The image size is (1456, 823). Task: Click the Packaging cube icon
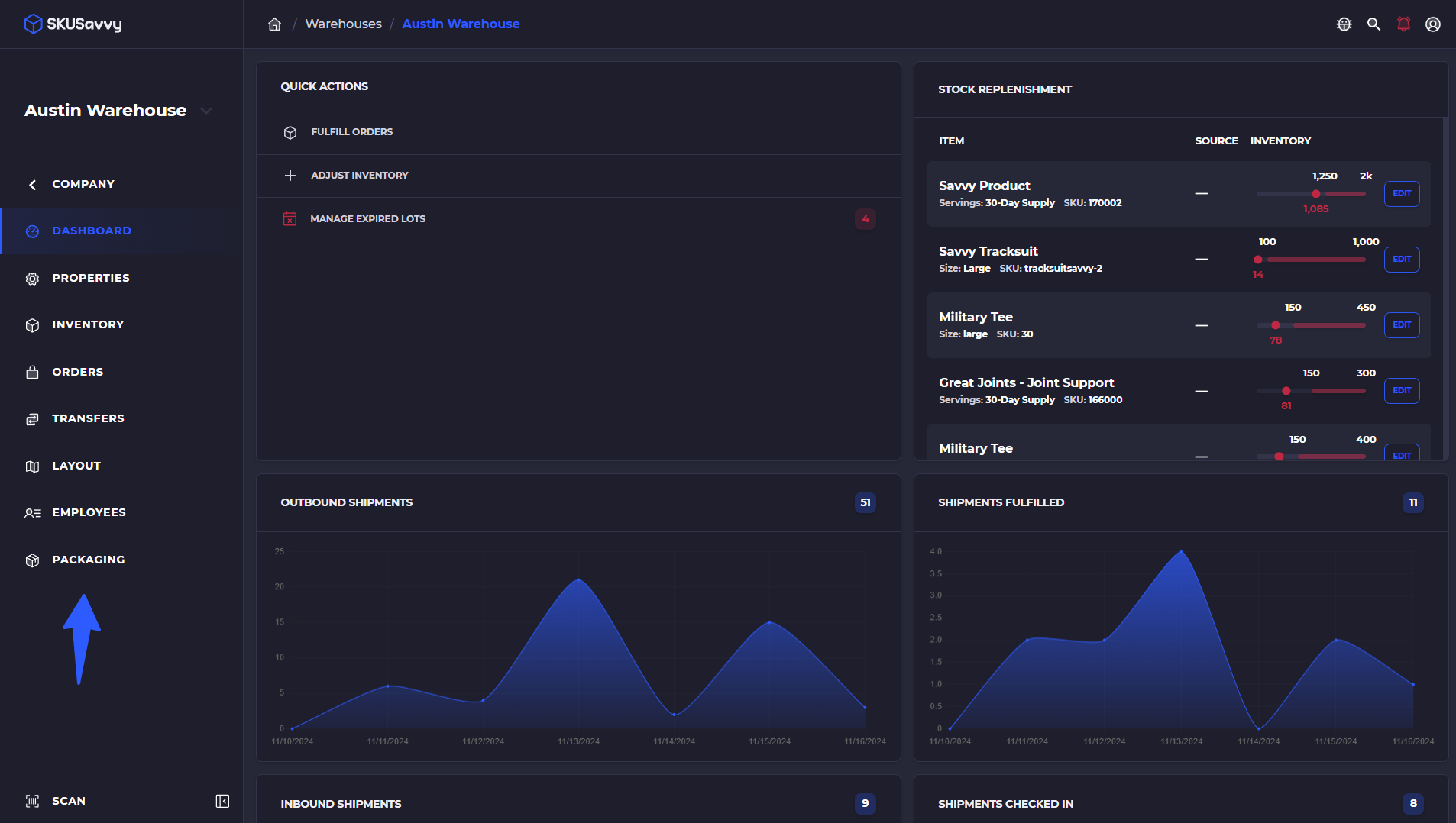click(x=32, y=560)
